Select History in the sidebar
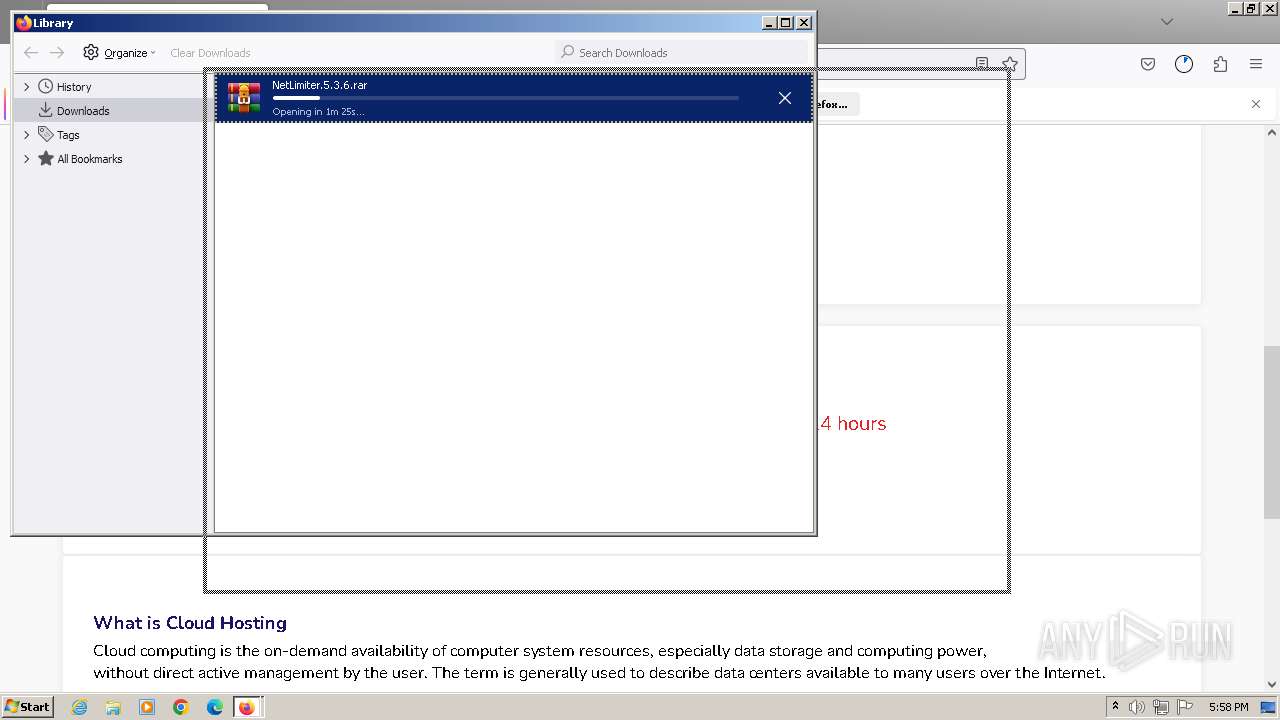Screen dimensions: 1280x720 pyautogui.click(x=74, y=87)
